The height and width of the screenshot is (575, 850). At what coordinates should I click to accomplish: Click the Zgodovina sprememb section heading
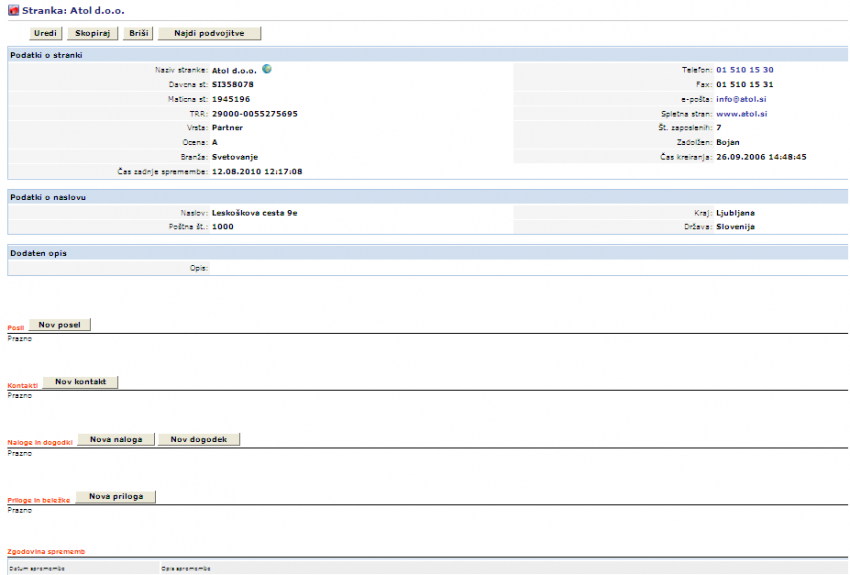pos(46,551)
